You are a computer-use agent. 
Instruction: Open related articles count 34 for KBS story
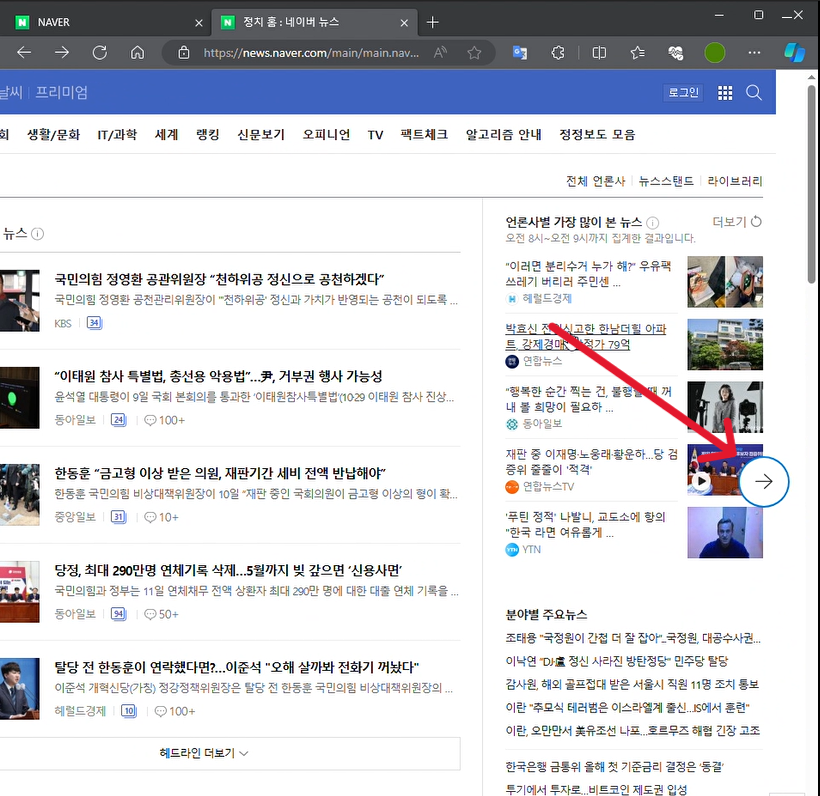pos(94,323)
